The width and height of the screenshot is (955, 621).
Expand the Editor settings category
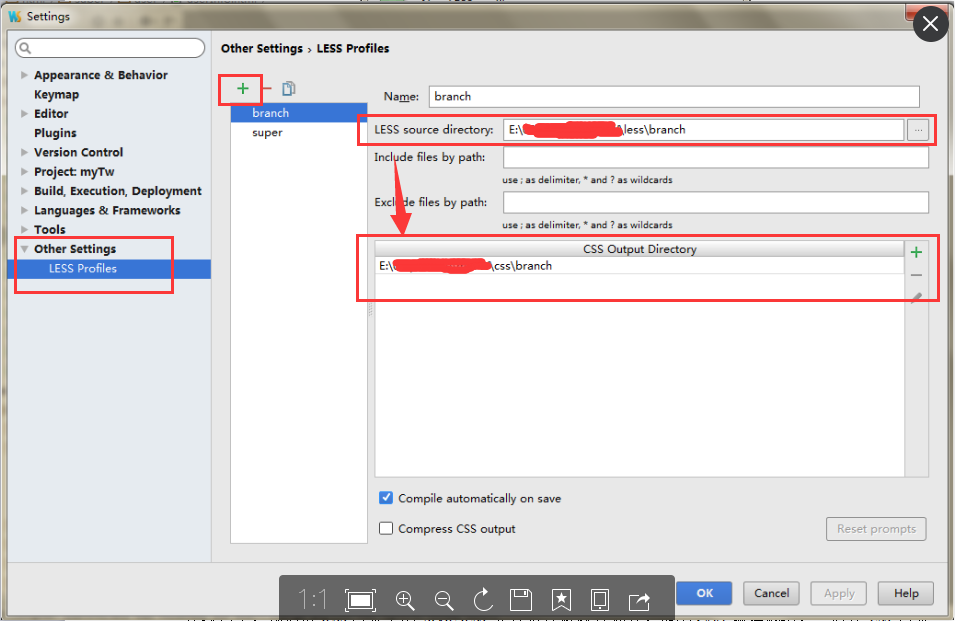tap(22, 113)
